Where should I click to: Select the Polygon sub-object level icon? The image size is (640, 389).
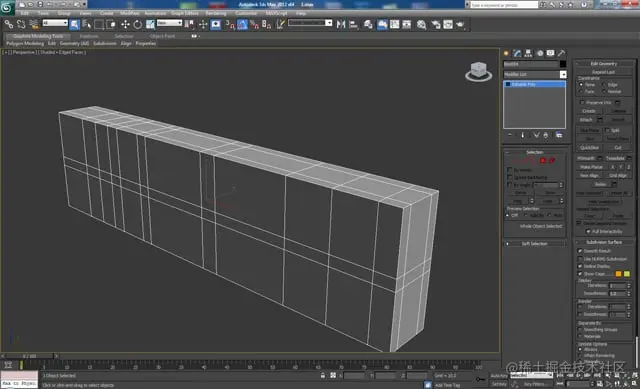tap(543, 161)
